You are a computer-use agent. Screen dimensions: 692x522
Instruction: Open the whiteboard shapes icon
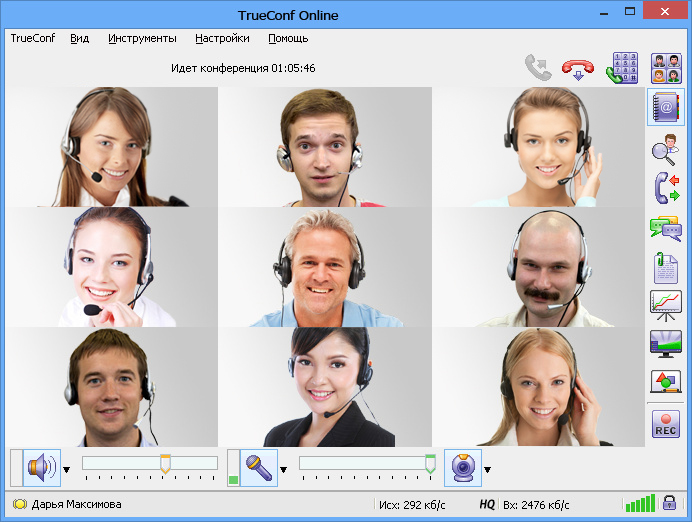click(666, 382)
